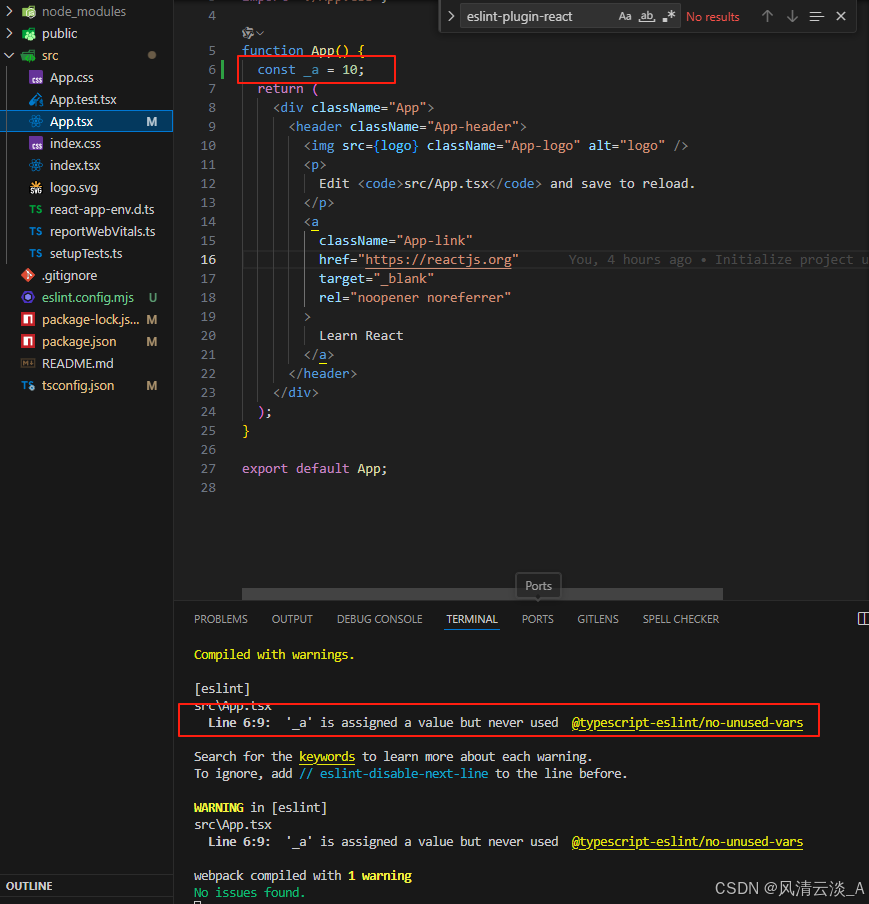The width and height of the screenshot is (869, 904).
Task: Open the code lens dropdown above function App
Action: [253, 33]
